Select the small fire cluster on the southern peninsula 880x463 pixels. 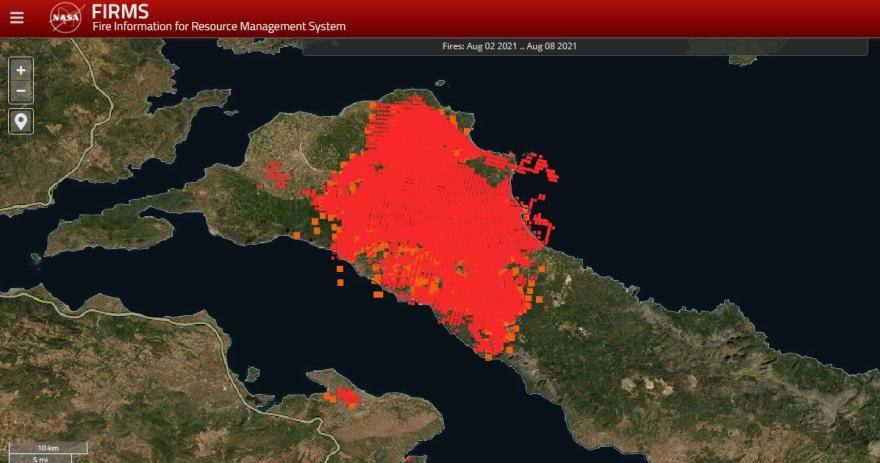point(346,398)
